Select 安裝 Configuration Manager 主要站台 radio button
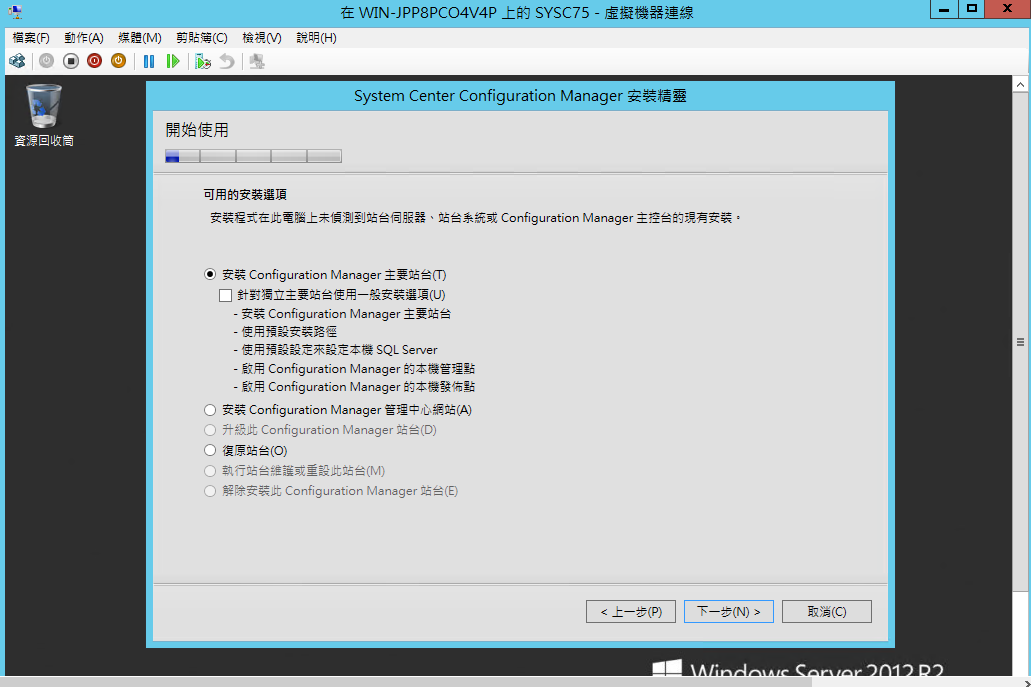The width and height of the screenshot is (1031, 687). click(210, 274)
